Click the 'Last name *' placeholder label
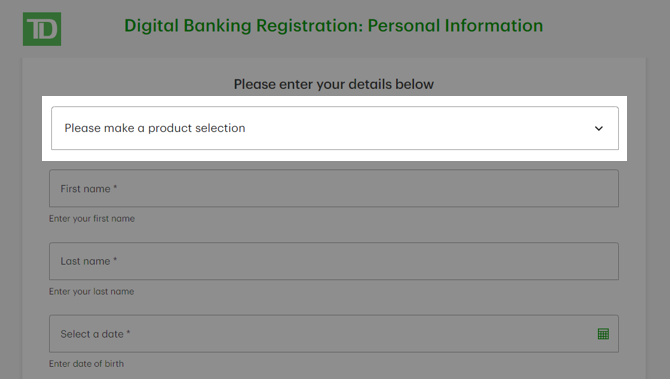 coord(88,261)
